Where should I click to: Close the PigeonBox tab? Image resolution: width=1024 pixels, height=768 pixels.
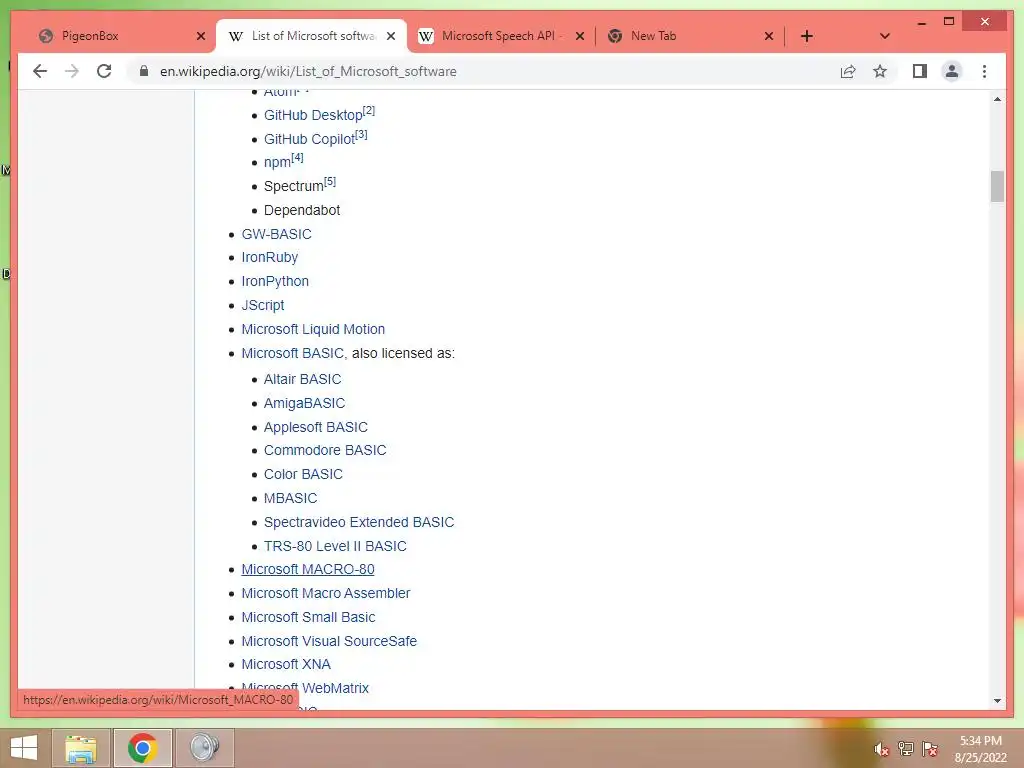(x=200, y=36)
